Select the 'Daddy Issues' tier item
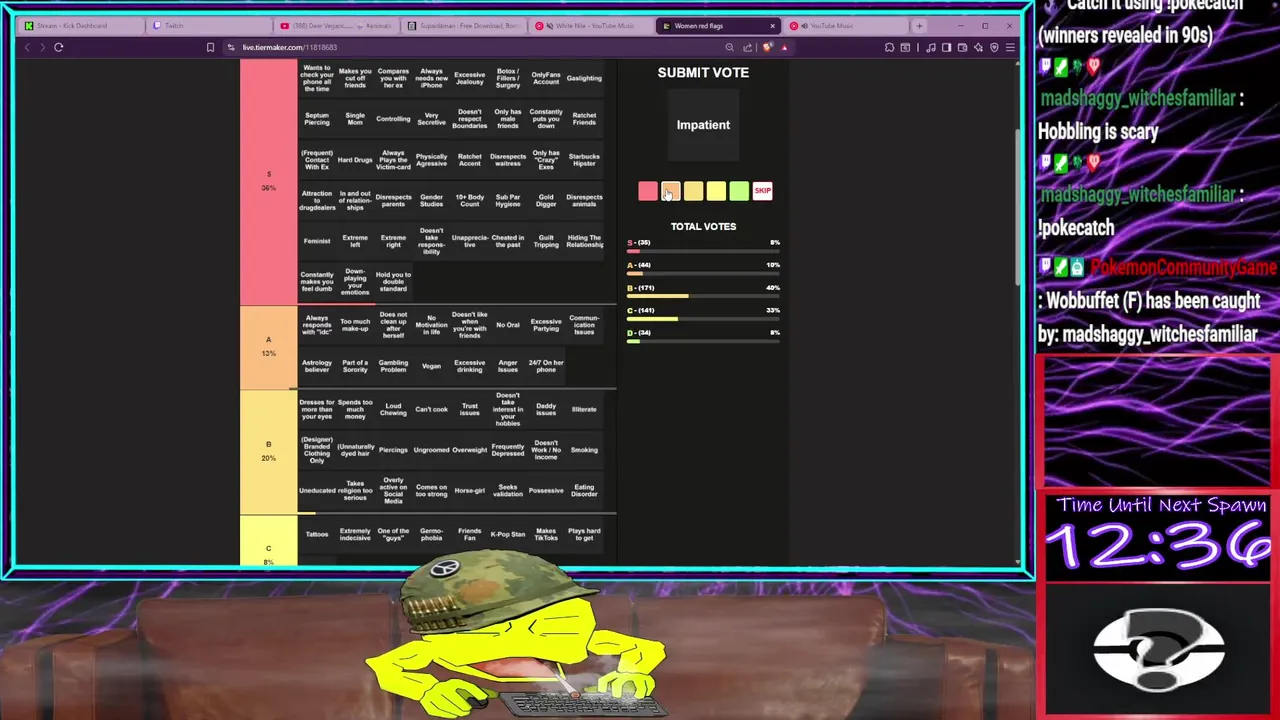Viewport: 1280px width, 720px height. (546, 409)
